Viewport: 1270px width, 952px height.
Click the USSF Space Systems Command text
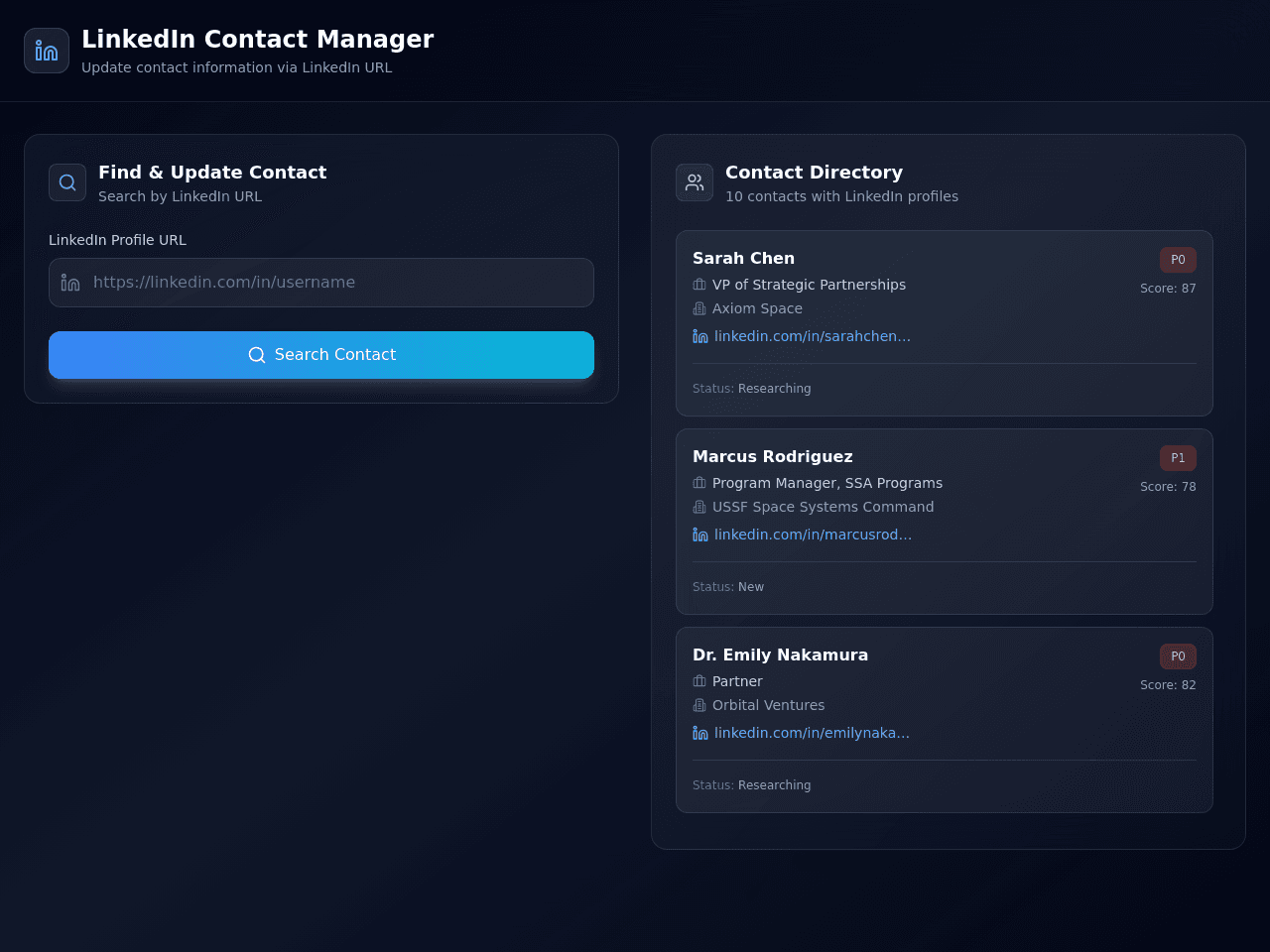tap(823, 507)
